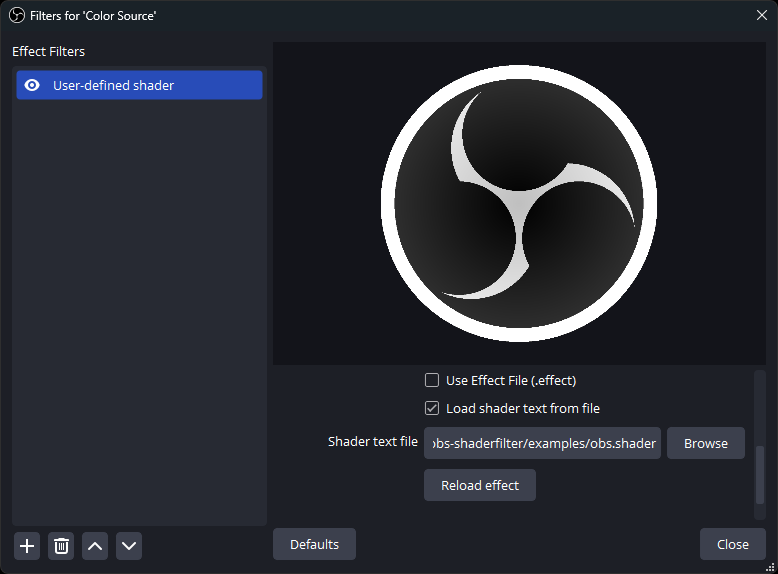Click the properties panel vertical scrollbar
The height and width of the screenshot is (574, 778).
pyautogui.click(x=760, y=475)
